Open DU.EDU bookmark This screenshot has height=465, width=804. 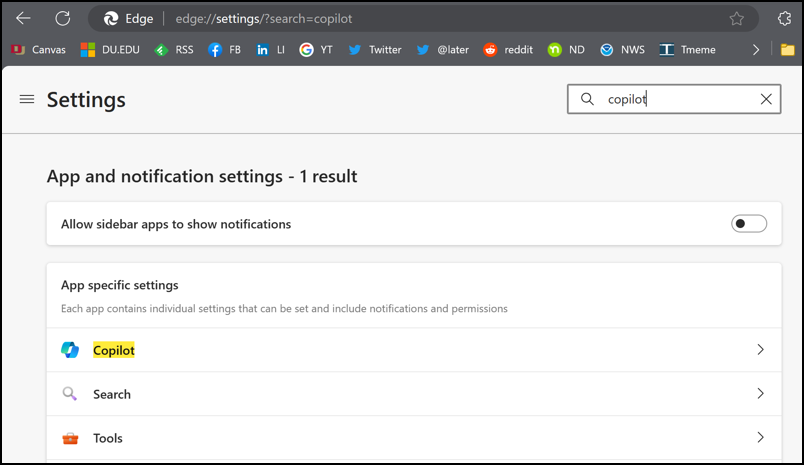(x=110, y=50)
